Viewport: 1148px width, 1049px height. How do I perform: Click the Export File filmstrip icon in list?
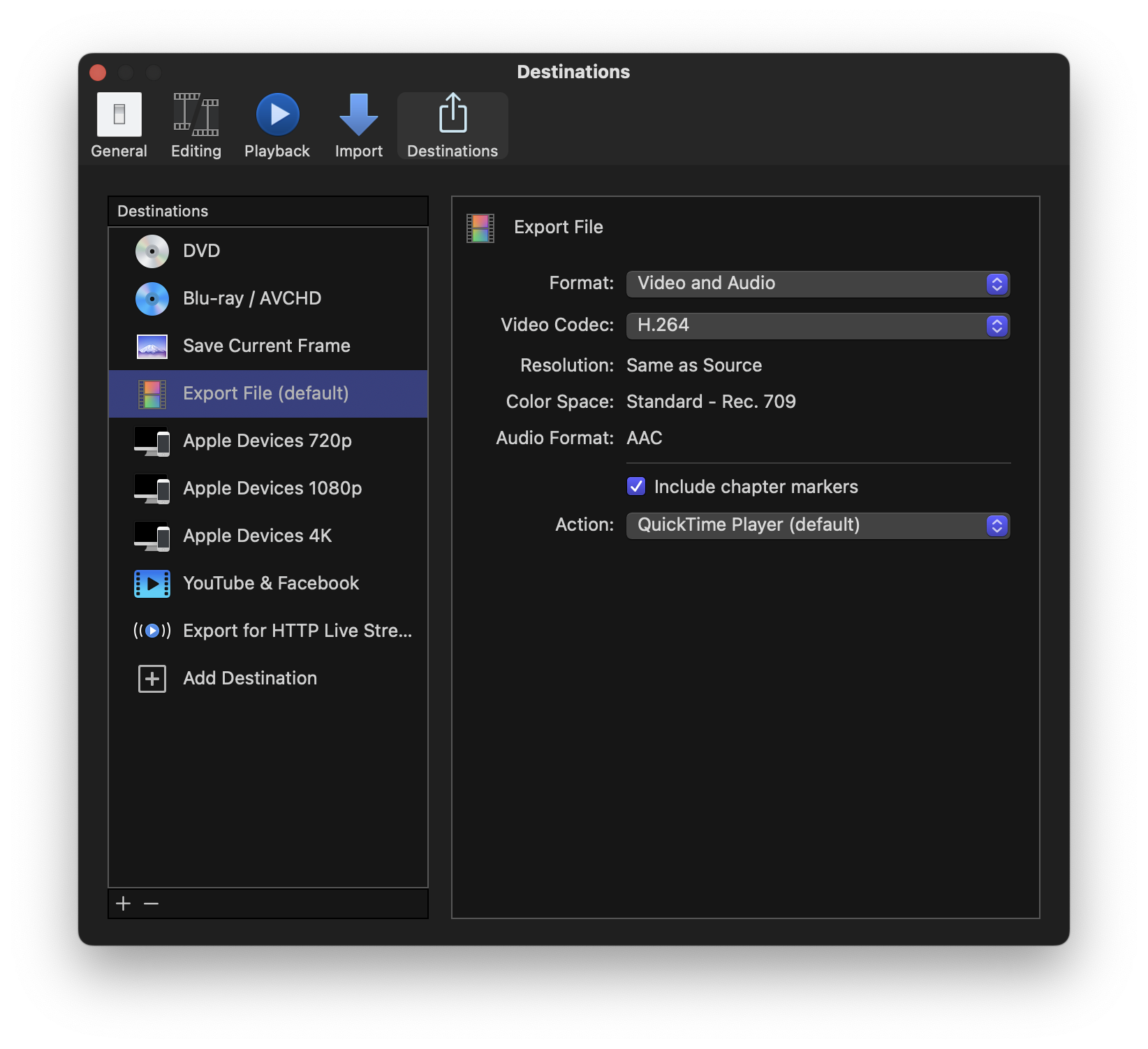coord(152,394)
